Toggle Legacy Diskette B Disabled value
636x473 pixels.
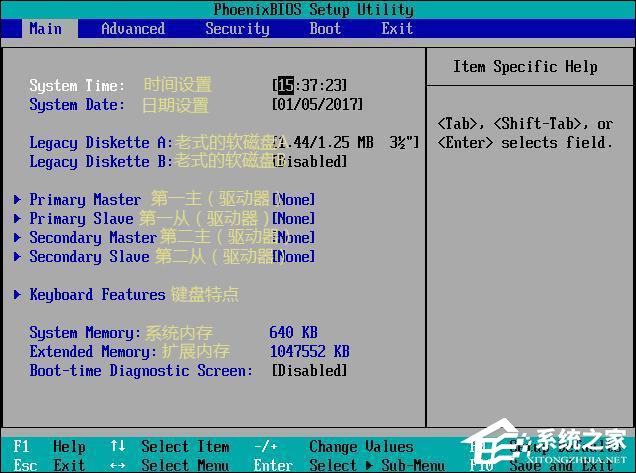[x=312, y=161]
